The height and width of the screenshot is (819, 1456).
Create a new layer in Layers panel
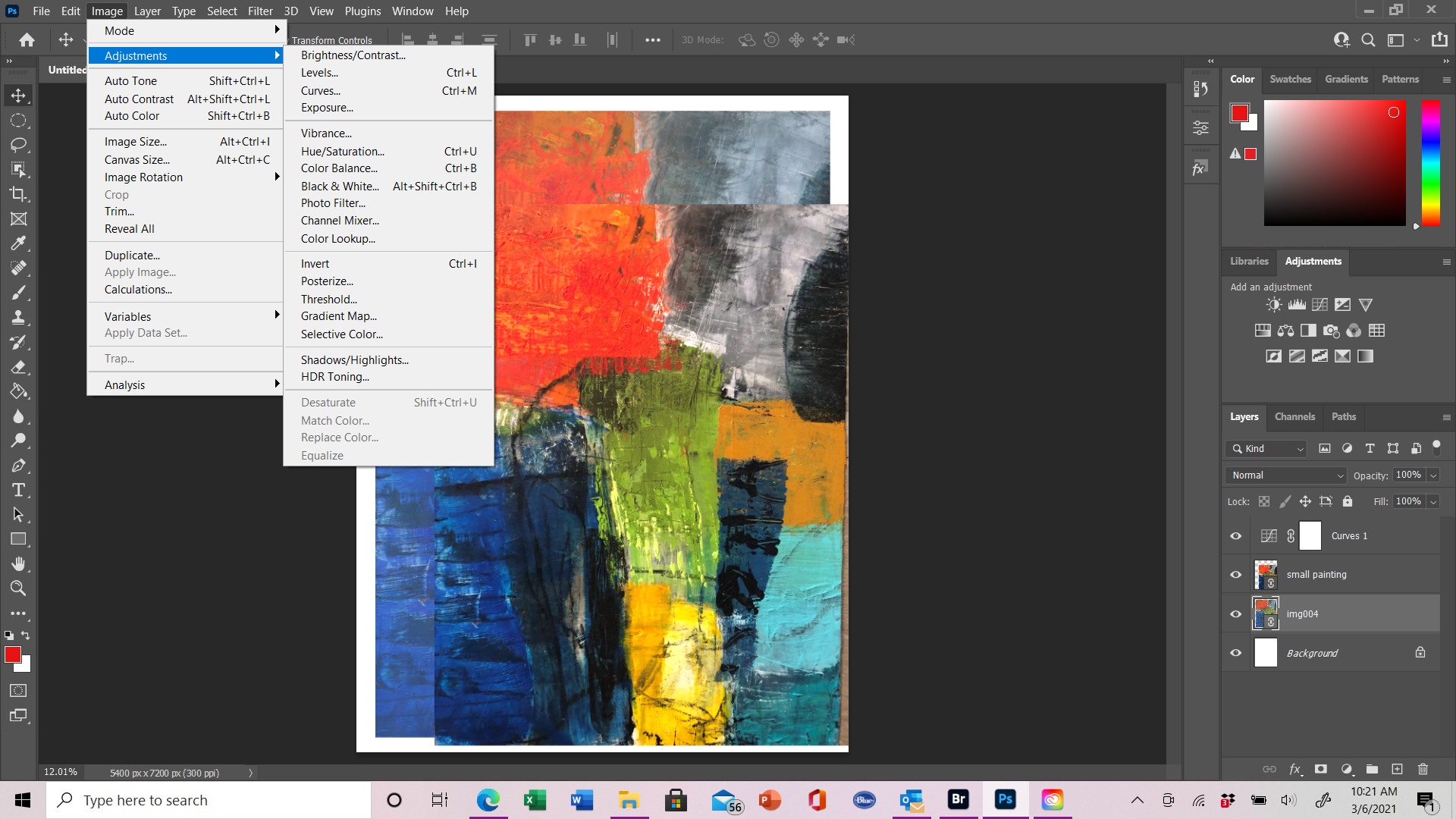click(1398, 769)
